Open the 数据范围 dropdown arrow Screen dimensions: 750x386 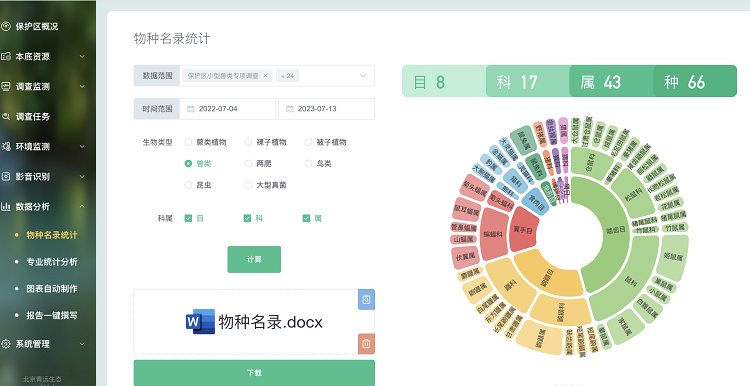[x=363, y=76]
